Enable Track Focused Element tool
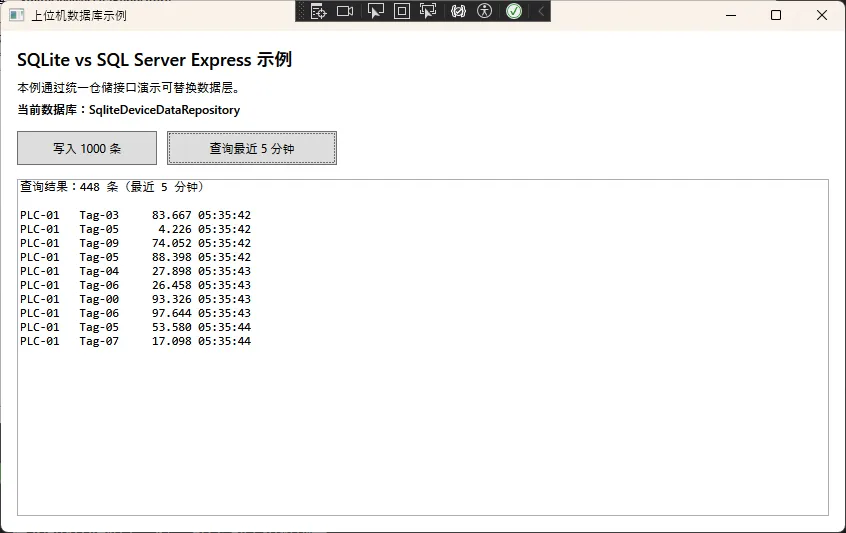 pyautogui.click(x=428, y=11)
